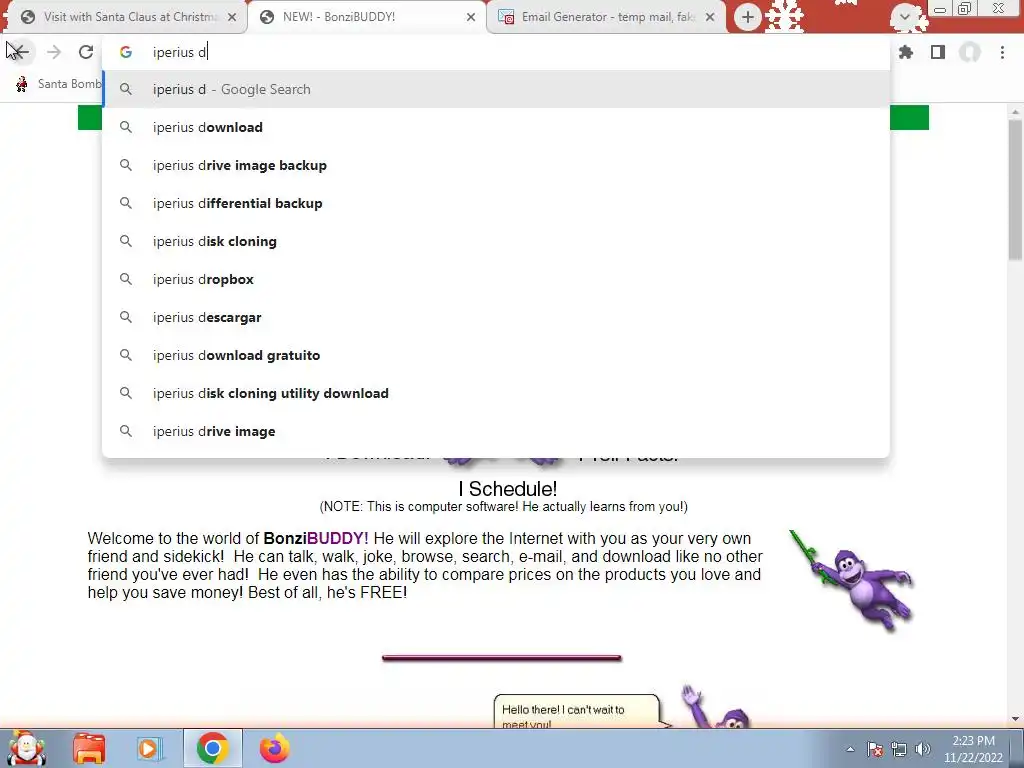Reload the page with refresh icon
1024x768 pixels.
[x=86, y=52]
